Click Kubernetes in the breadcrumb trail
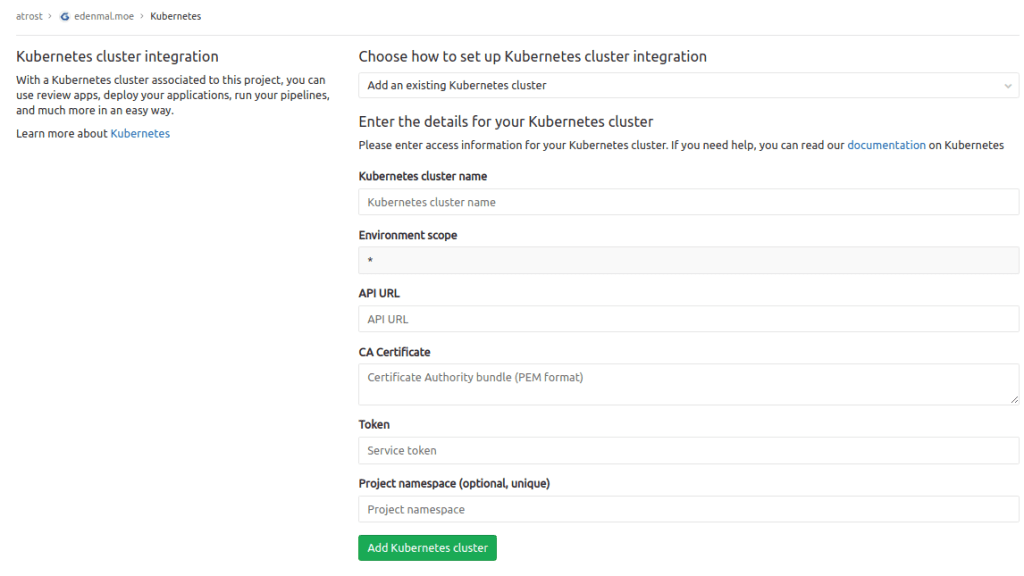This screenshot has height=576, width=1024. 176,16
